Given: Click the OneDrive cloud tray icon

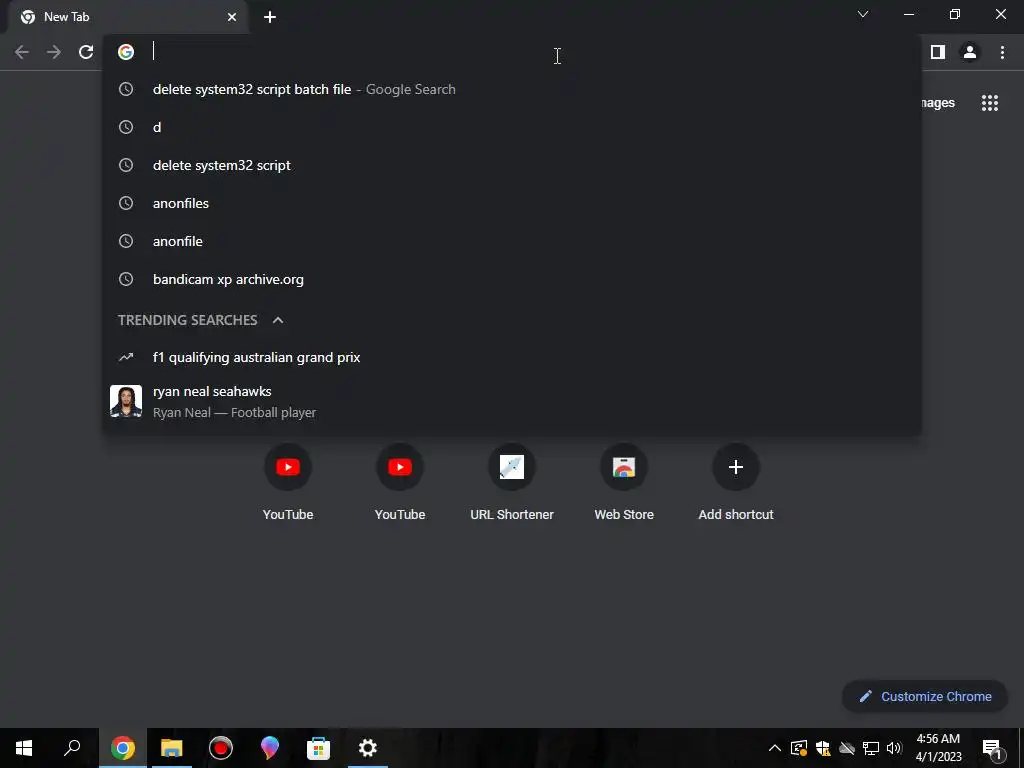Looking at the screenshot, I should point(847,748).
